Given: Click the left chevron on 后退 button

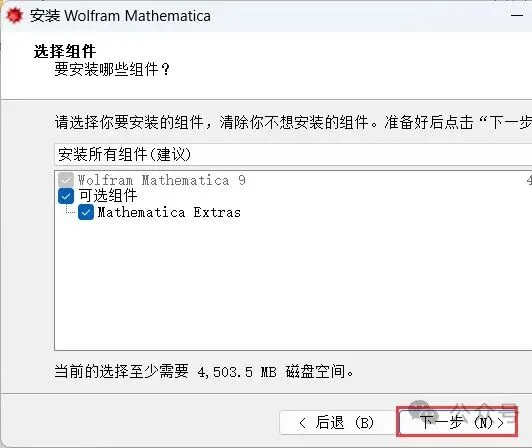Looking at the screenshot, I should [302, 423].
